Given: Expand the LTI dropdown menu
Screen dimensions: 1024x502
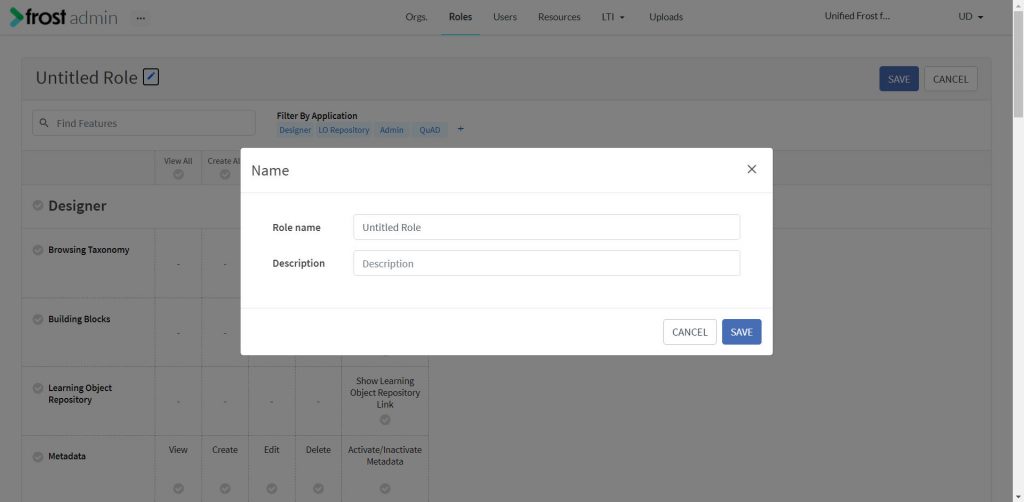Looking at the screenshot, I should [613, 17].
